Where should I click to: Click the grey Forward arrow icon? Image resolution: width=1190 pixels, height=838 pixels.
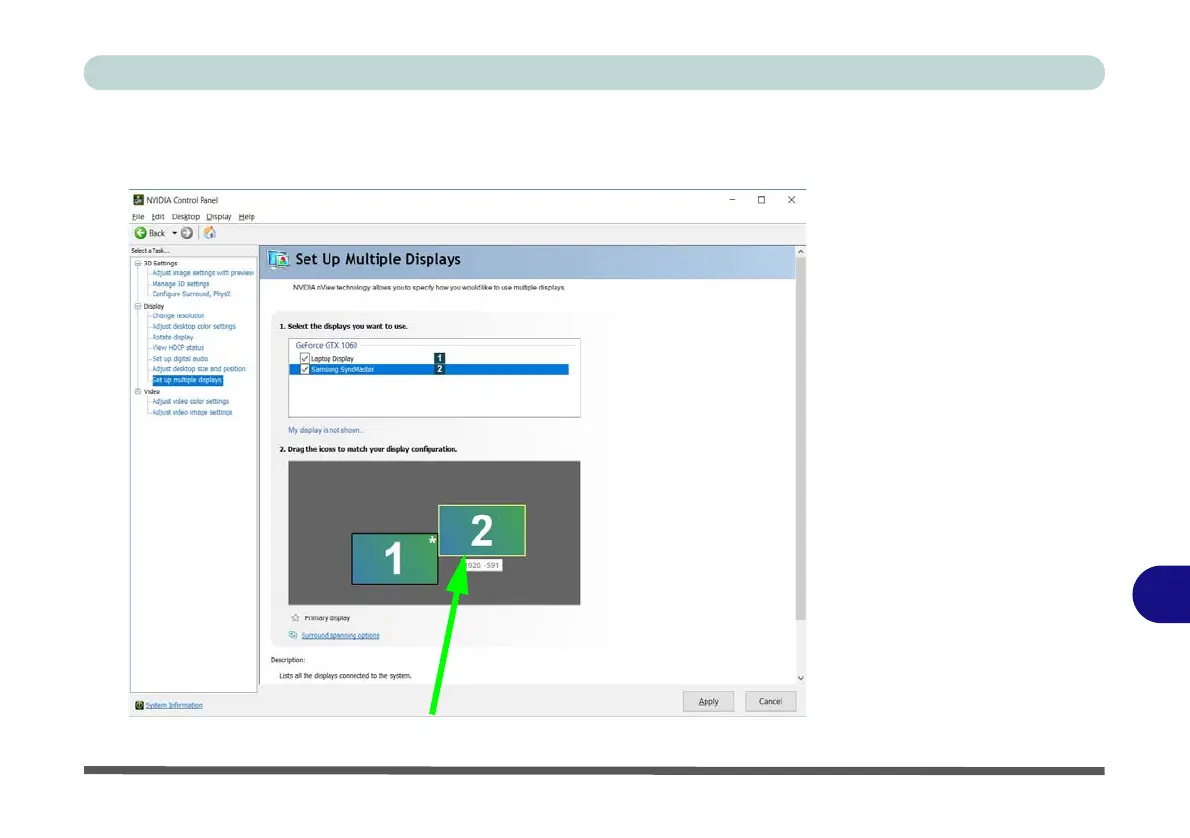pos(187,233)
